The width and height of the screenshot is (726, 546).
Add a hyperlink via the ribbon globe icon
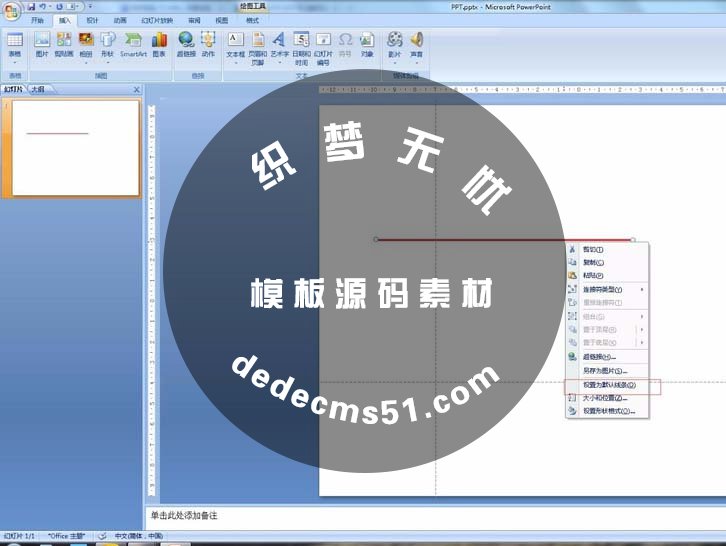click(x=186, y=45)
